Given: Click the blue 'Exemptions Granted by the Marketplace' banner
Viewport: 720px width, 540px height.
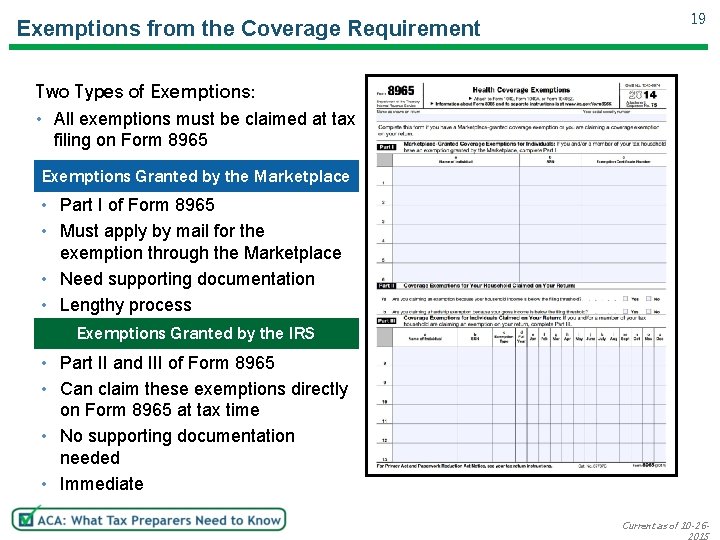Looking at the screenshot, I should 196,176.
